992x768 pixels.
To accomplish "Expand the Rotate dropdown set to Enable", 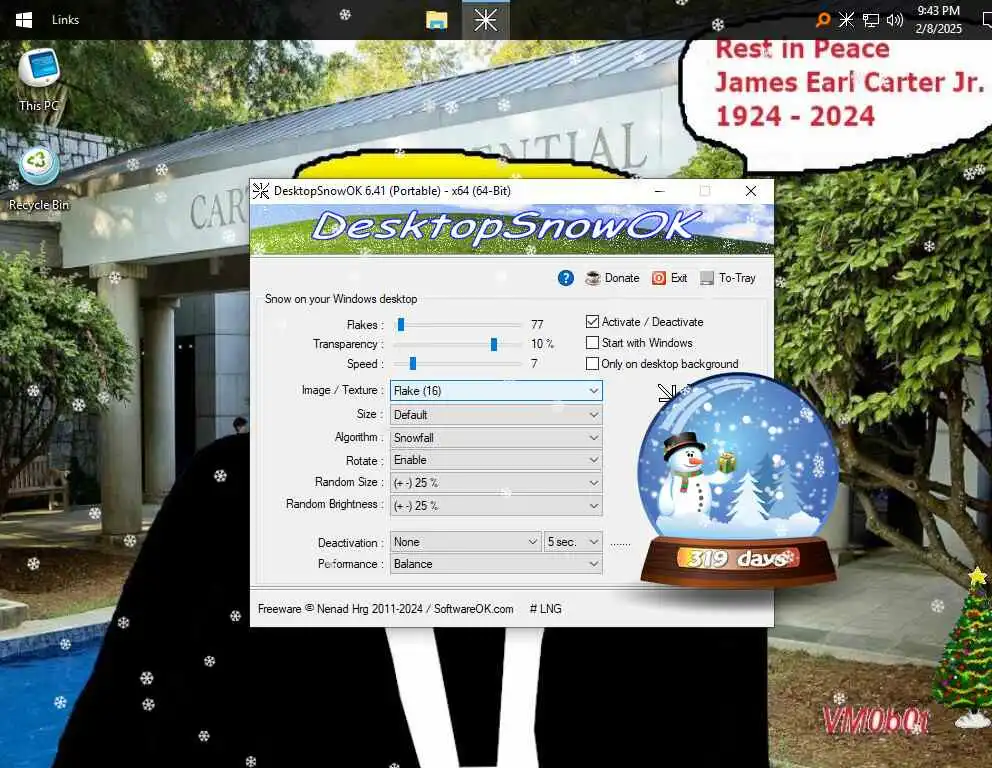I will click(x=496, y=460).
